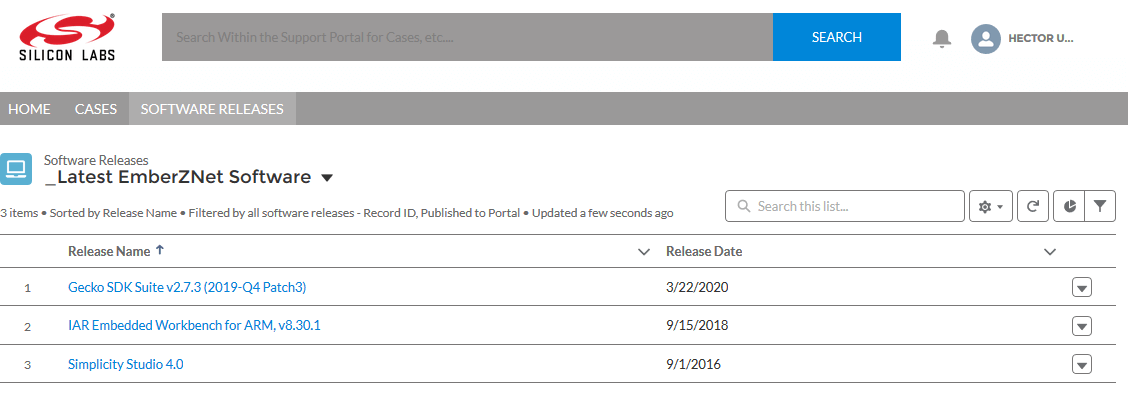Refresh the software releases list

coord(1033,206)
